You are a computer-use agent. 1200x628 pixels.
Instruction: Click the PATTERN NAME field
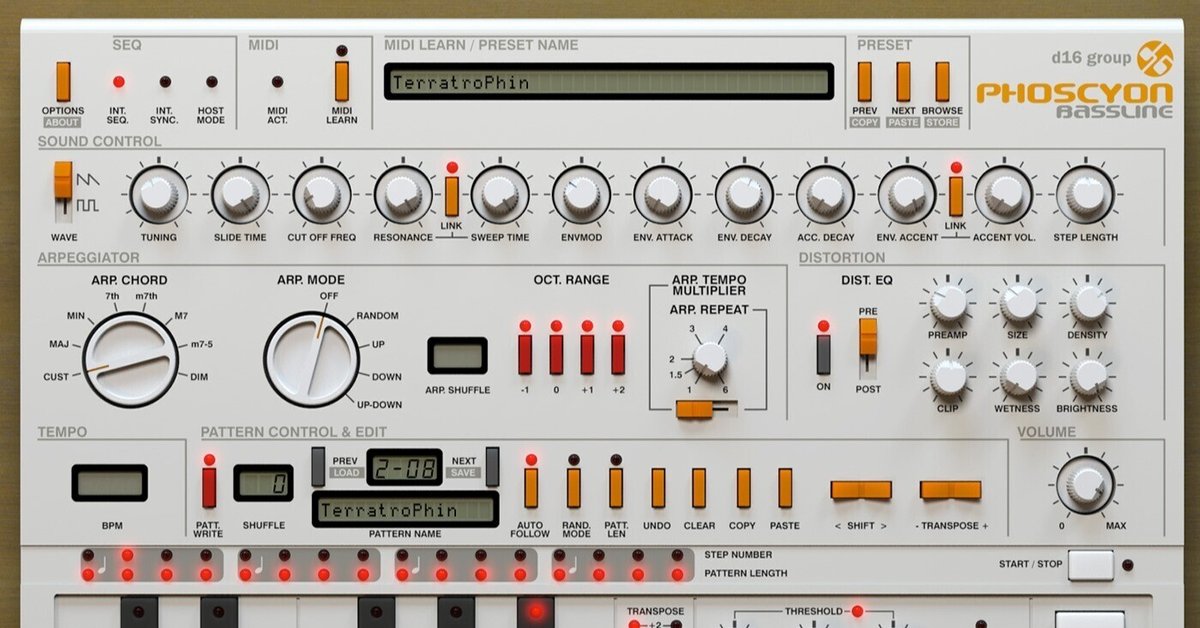point(405,510)
